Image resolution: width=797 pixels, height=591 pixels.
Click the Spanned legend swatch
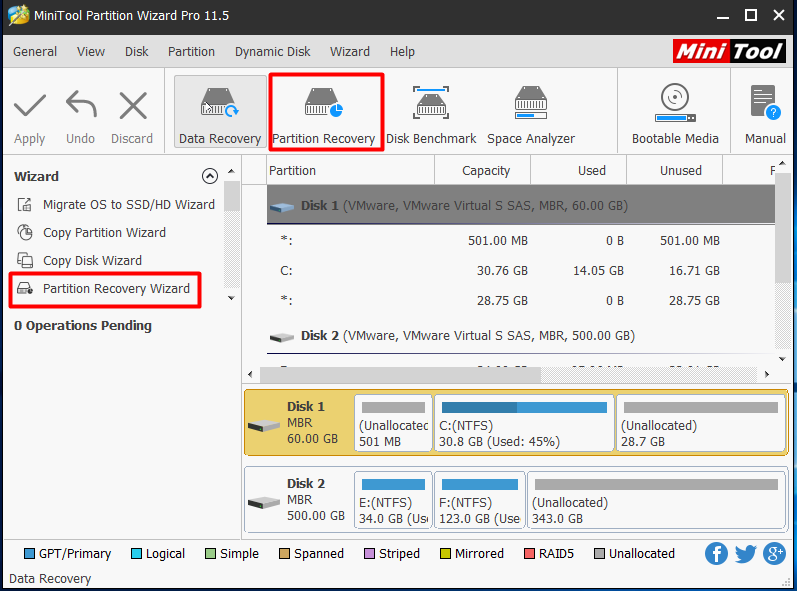tap(285, 553)
